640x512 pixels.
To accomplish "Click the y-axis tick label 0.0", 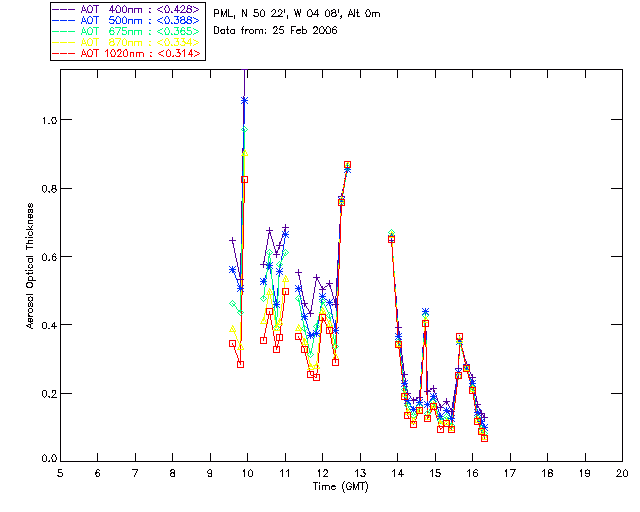I will click(x=45, y=460).
